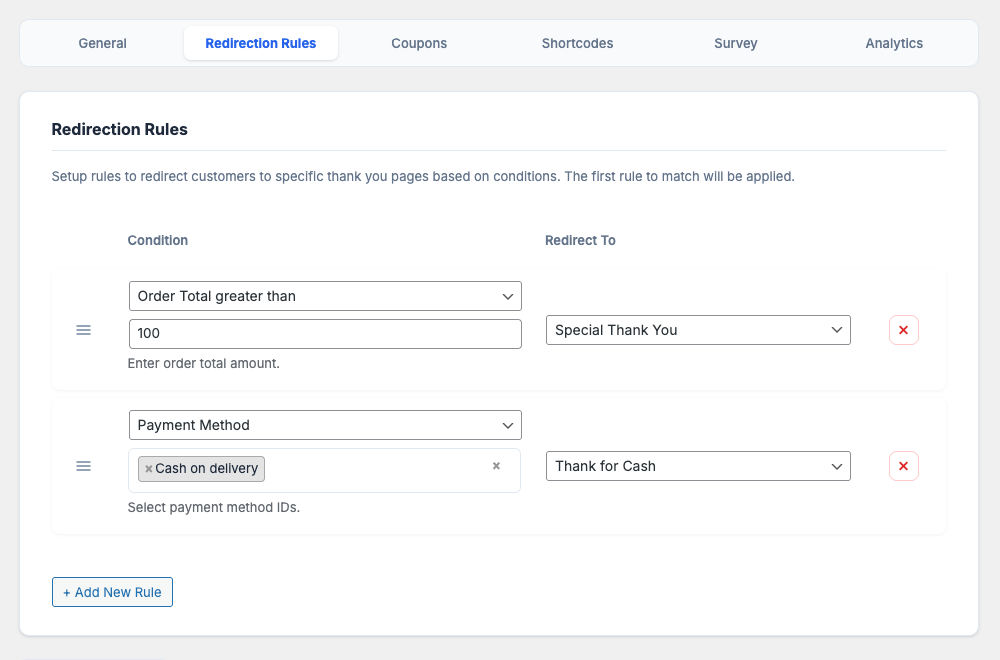
Task: Delete the Order Total redirection rule
Action: 903,330
